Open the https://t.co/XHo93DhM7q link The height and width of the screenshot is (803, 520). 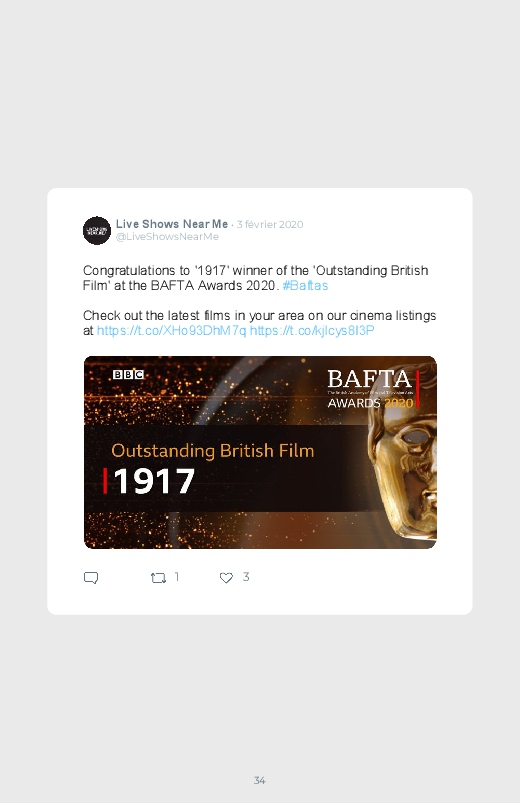(172, 330)
